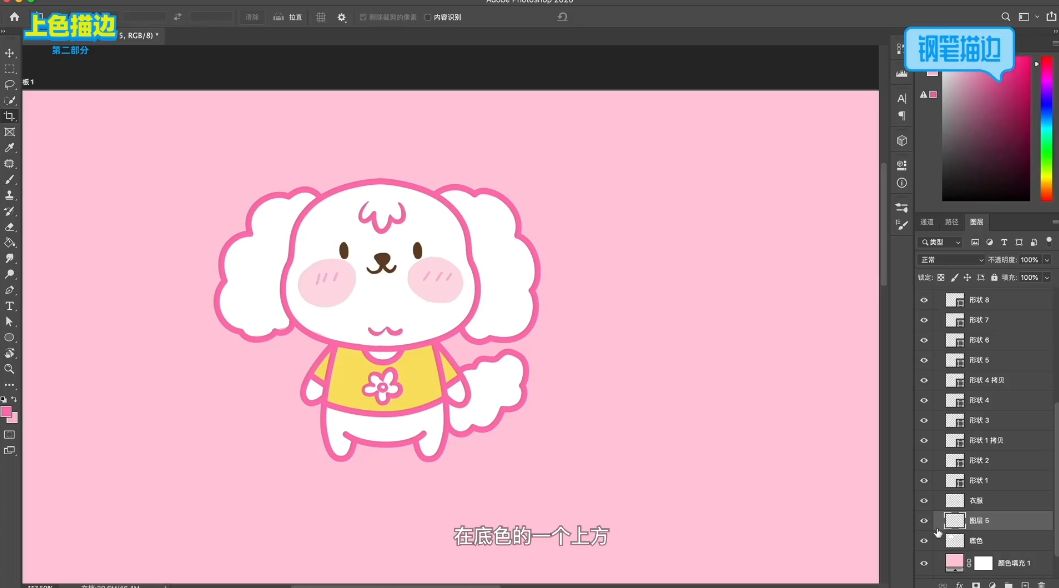The image size is (1059, 588).
Task: Open the fill 100% dropdown arrow
Action: (1047, 277)
